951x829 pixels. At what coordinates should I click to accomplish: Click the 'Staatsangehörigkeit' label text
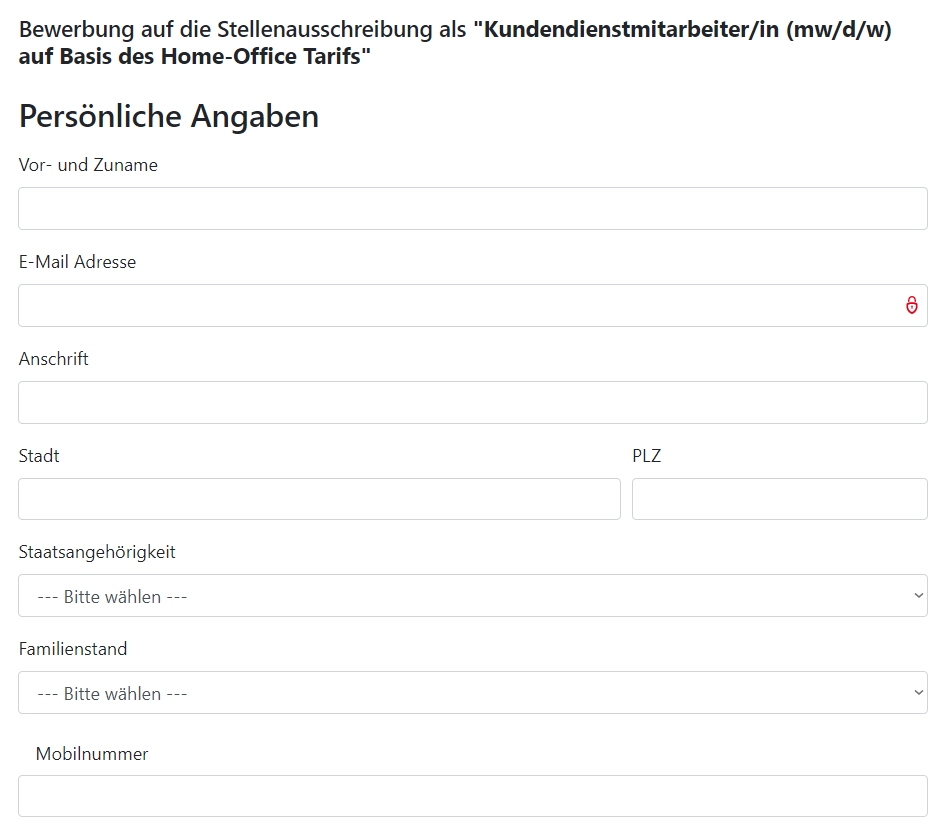pyautogui.click(x=97, y=552)
